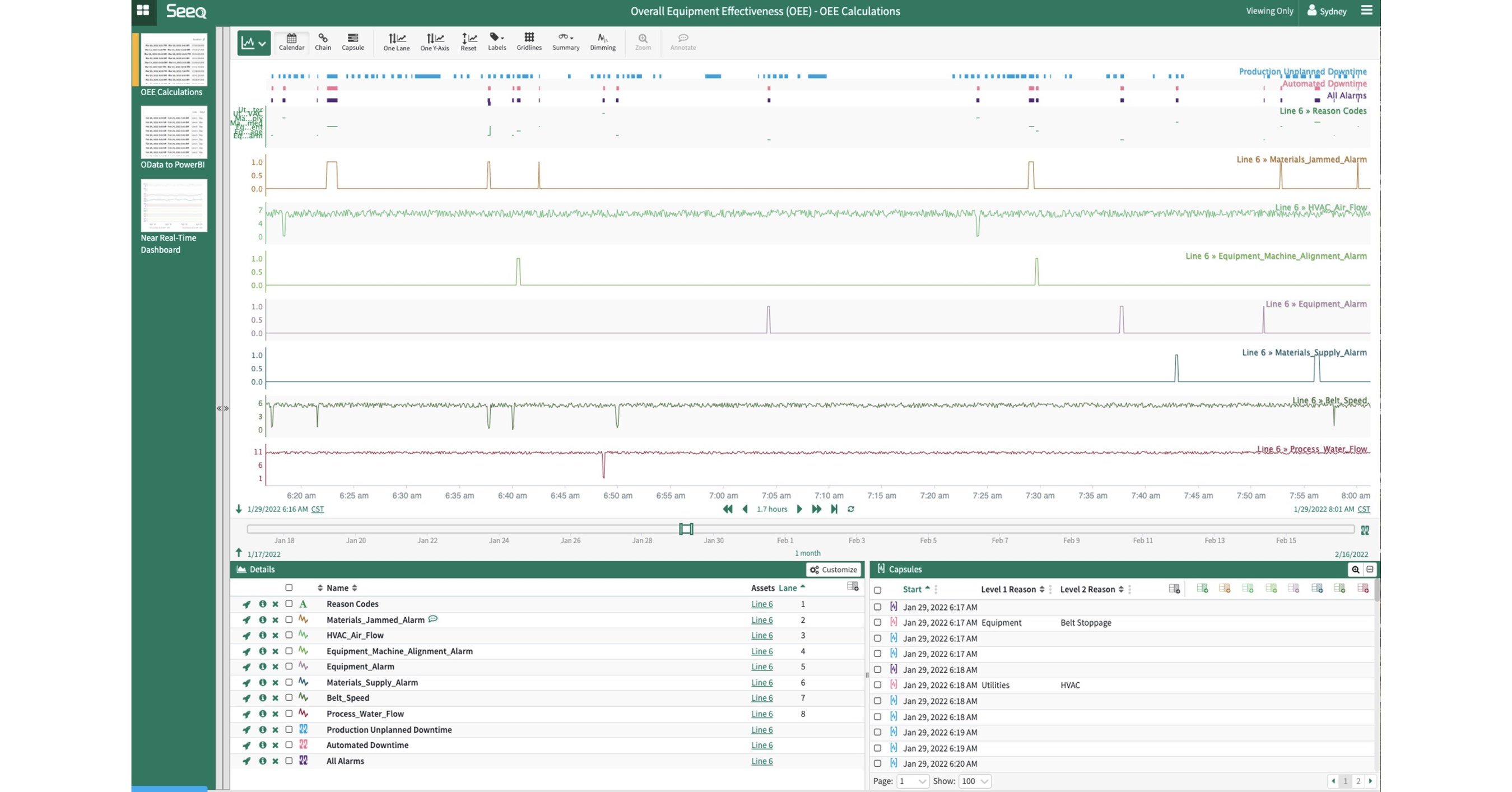Click the Chain view icon
This screenshot has width=1512, height=792.
tap(322, 41)
